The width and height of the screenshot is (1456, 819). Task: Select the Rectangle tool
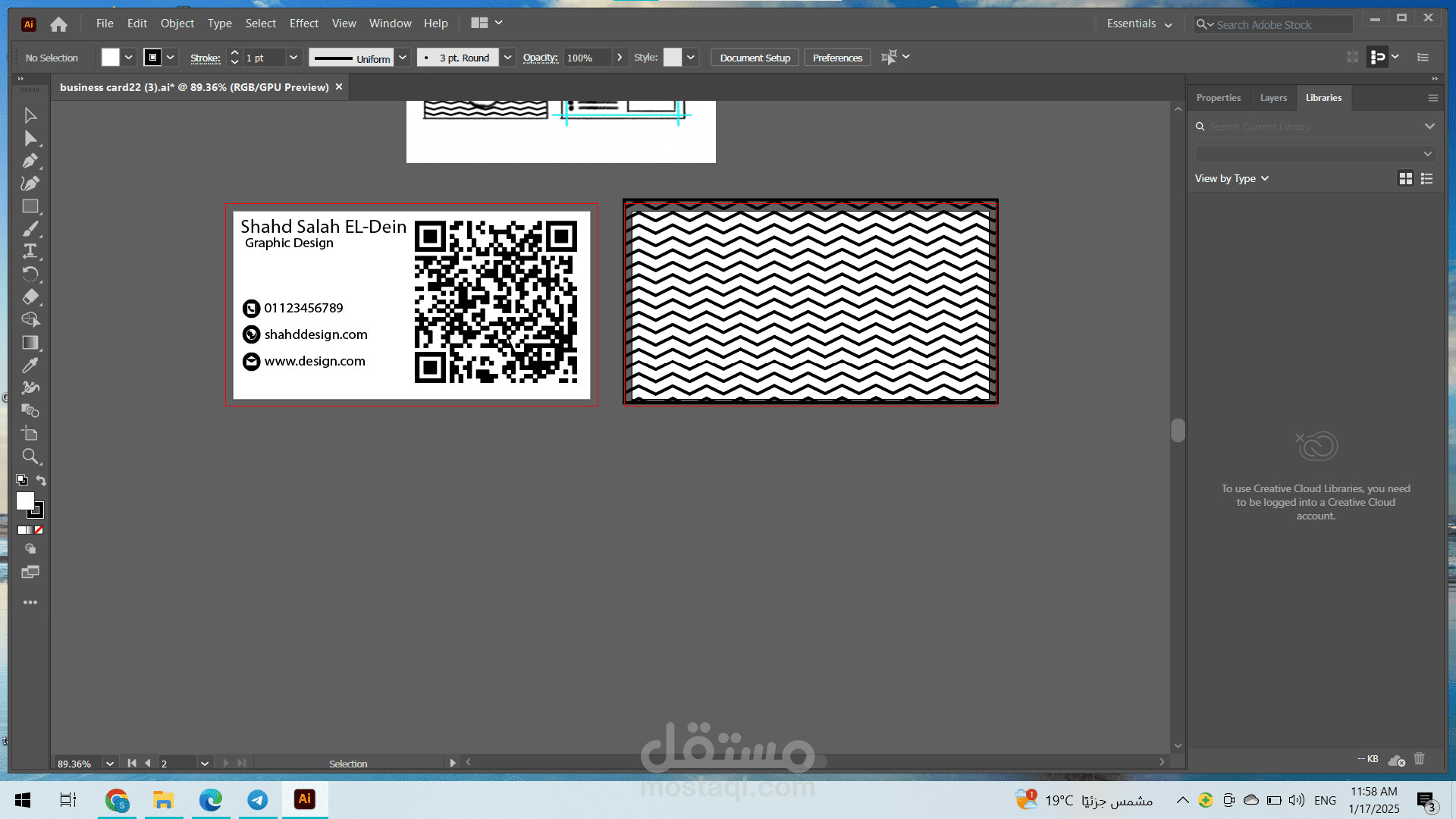(x=30, y=206)
